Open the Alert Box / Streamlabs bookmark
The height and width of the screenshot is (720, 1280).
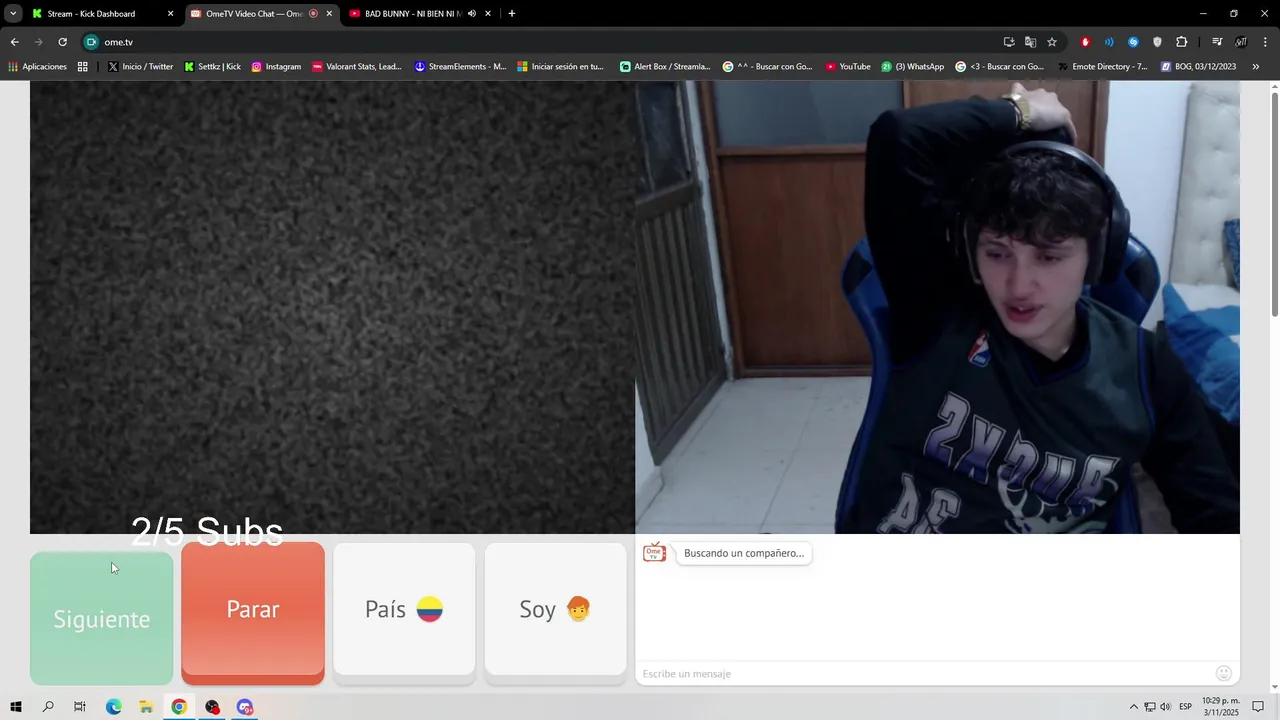click(665, 67)
